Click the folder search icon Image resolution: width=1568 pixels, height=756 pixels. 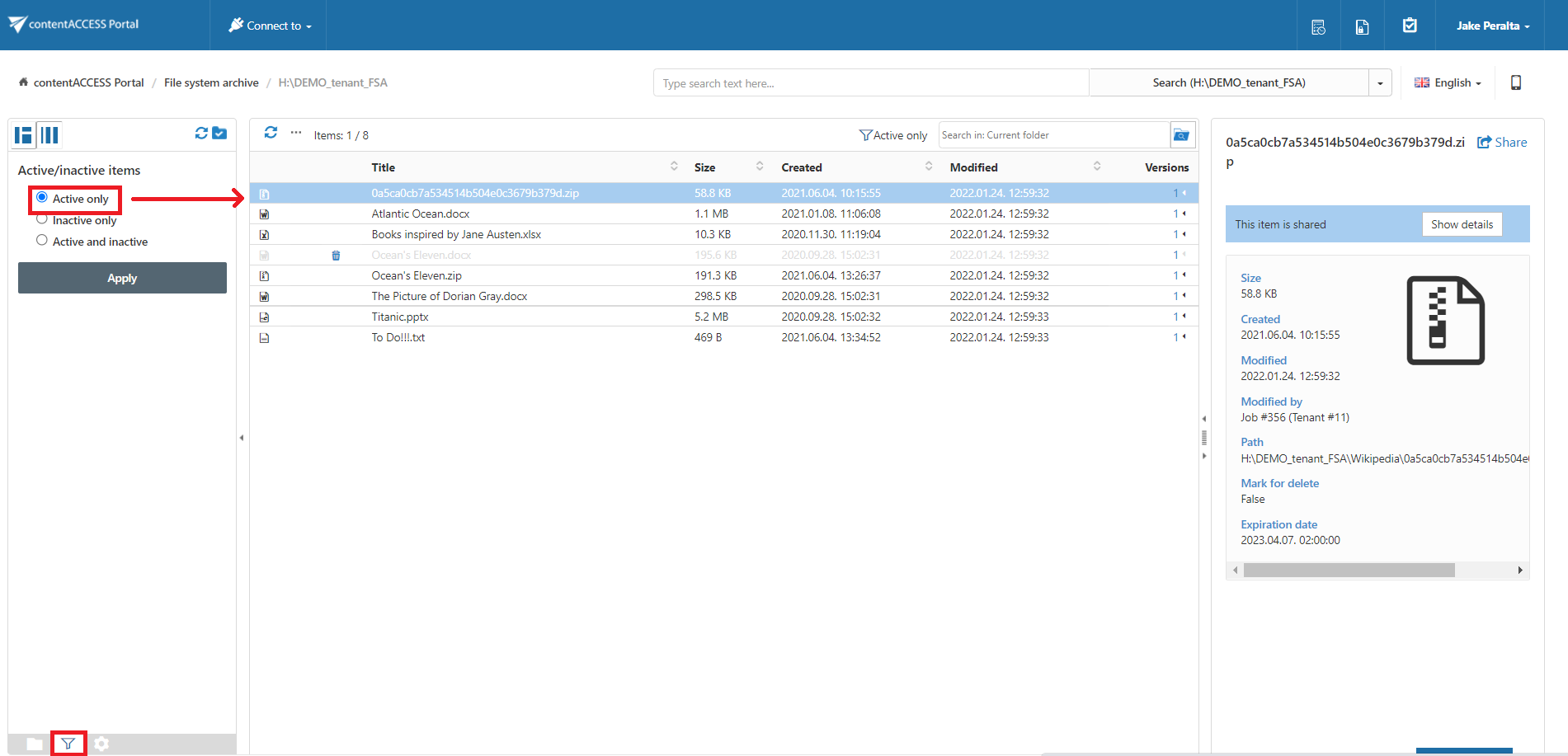click(1181, 135)
